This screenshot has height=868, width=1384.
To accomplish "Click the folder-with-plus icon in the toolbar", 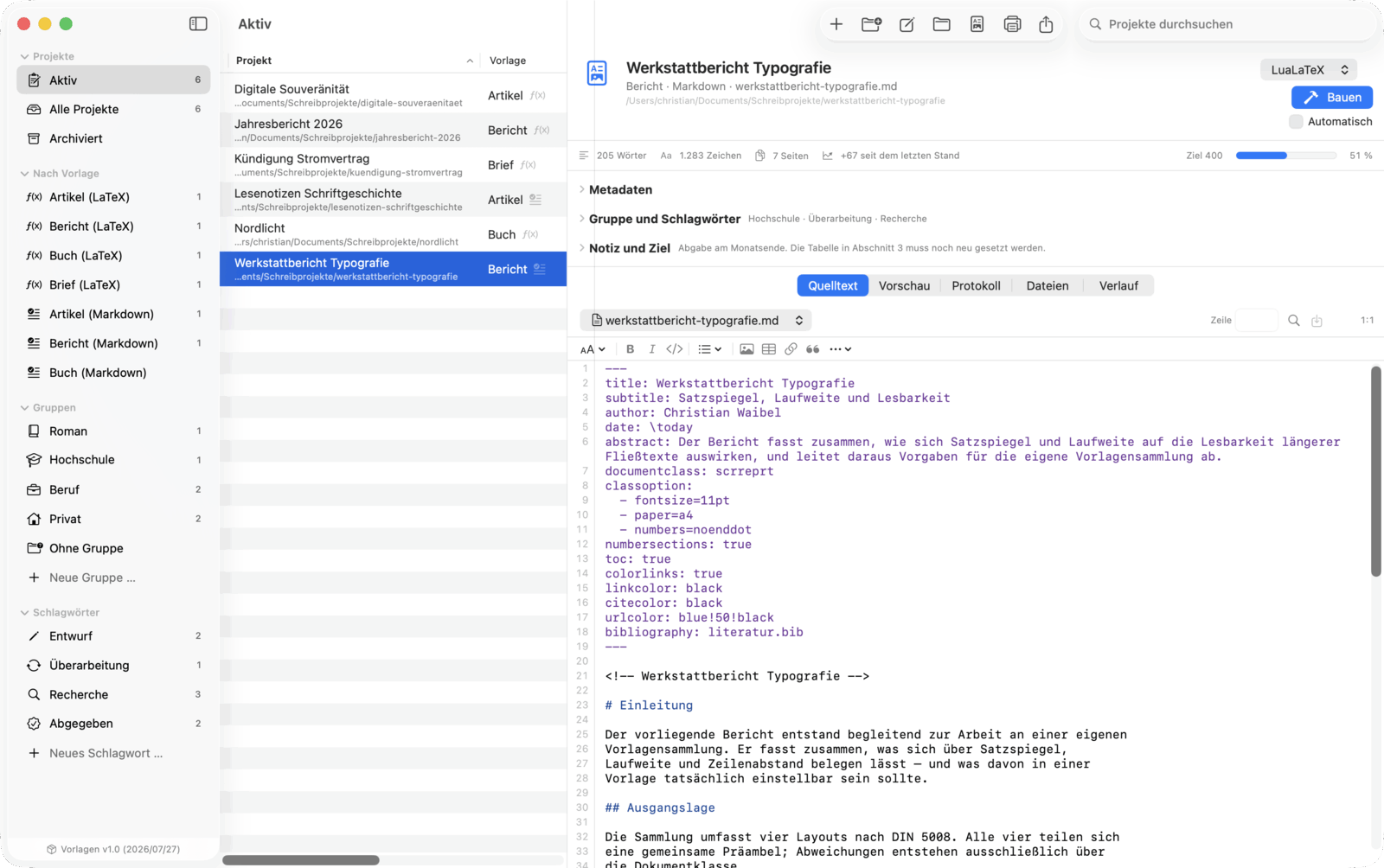I will coord(871,24).
